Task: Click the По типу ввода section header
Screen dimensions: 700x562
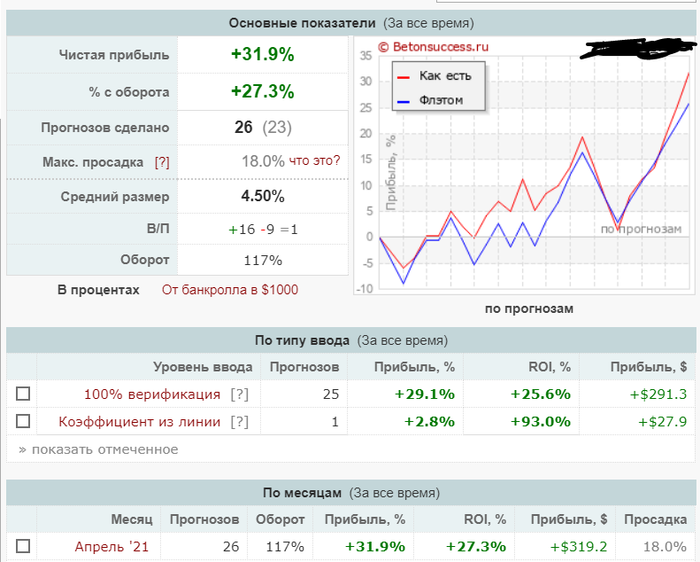Action: pos(351,341)
